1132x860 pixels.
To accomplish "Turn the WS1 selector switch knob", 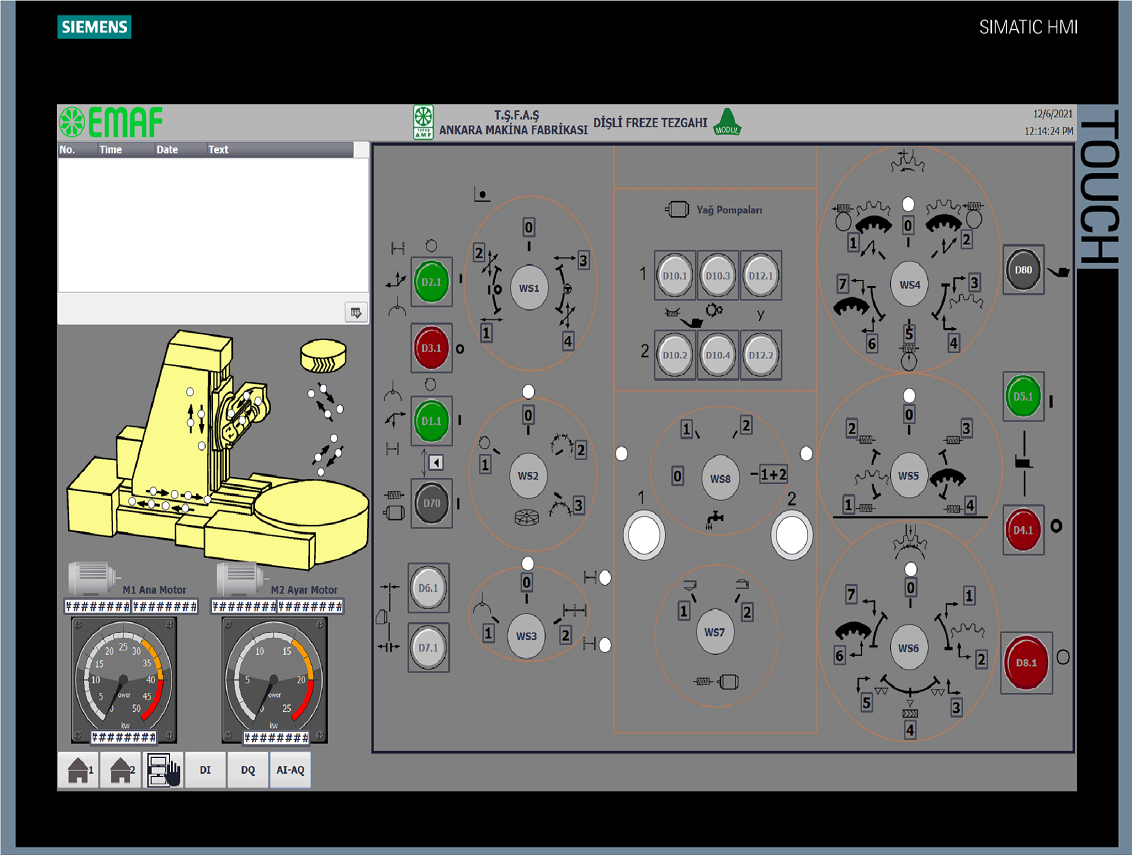I will [529, 288].
